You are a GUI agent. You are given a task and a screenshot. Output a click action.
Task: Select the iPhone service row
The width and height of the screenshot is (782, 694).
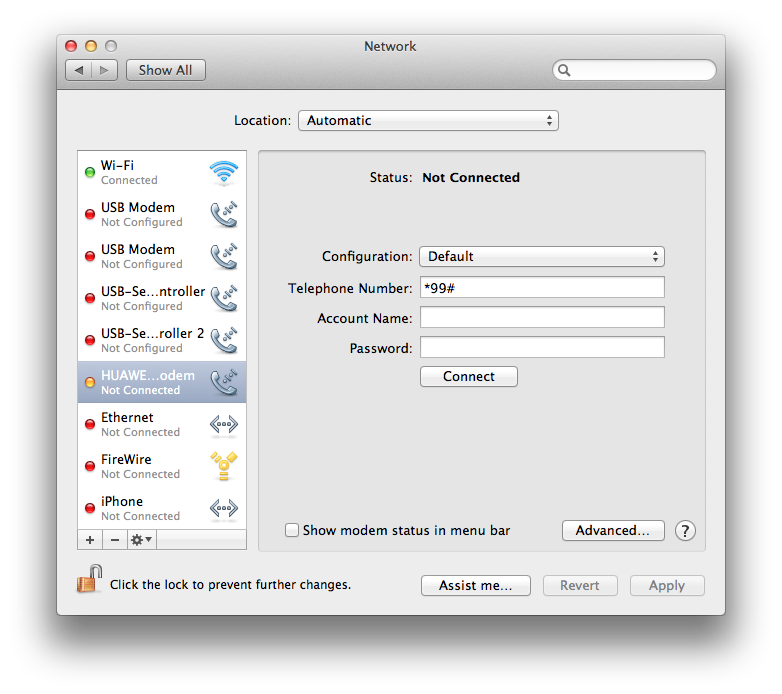[x=162, y=508]
